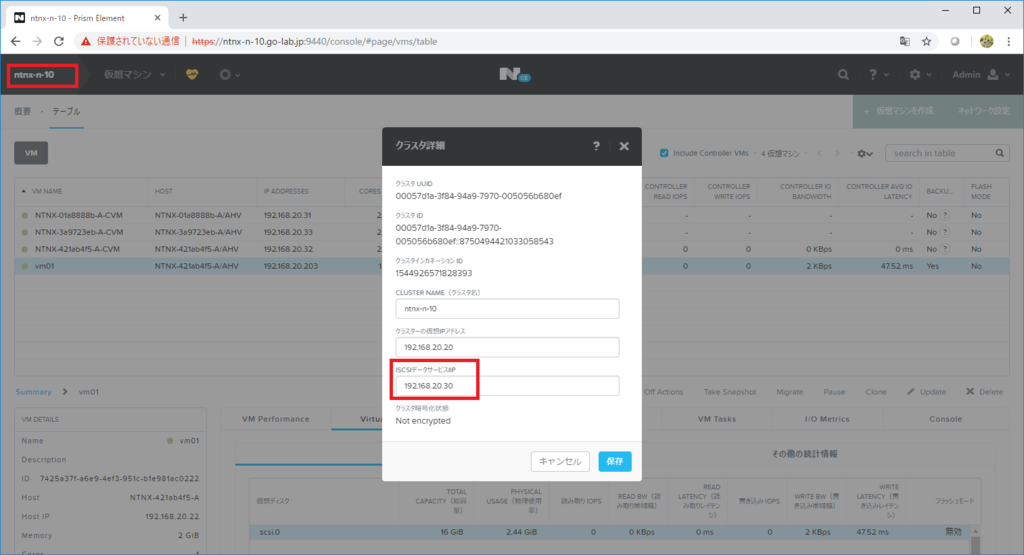Open the search magnifier in top bar
Viewport: 1024px width, 555px height.
tap(843, 74)
